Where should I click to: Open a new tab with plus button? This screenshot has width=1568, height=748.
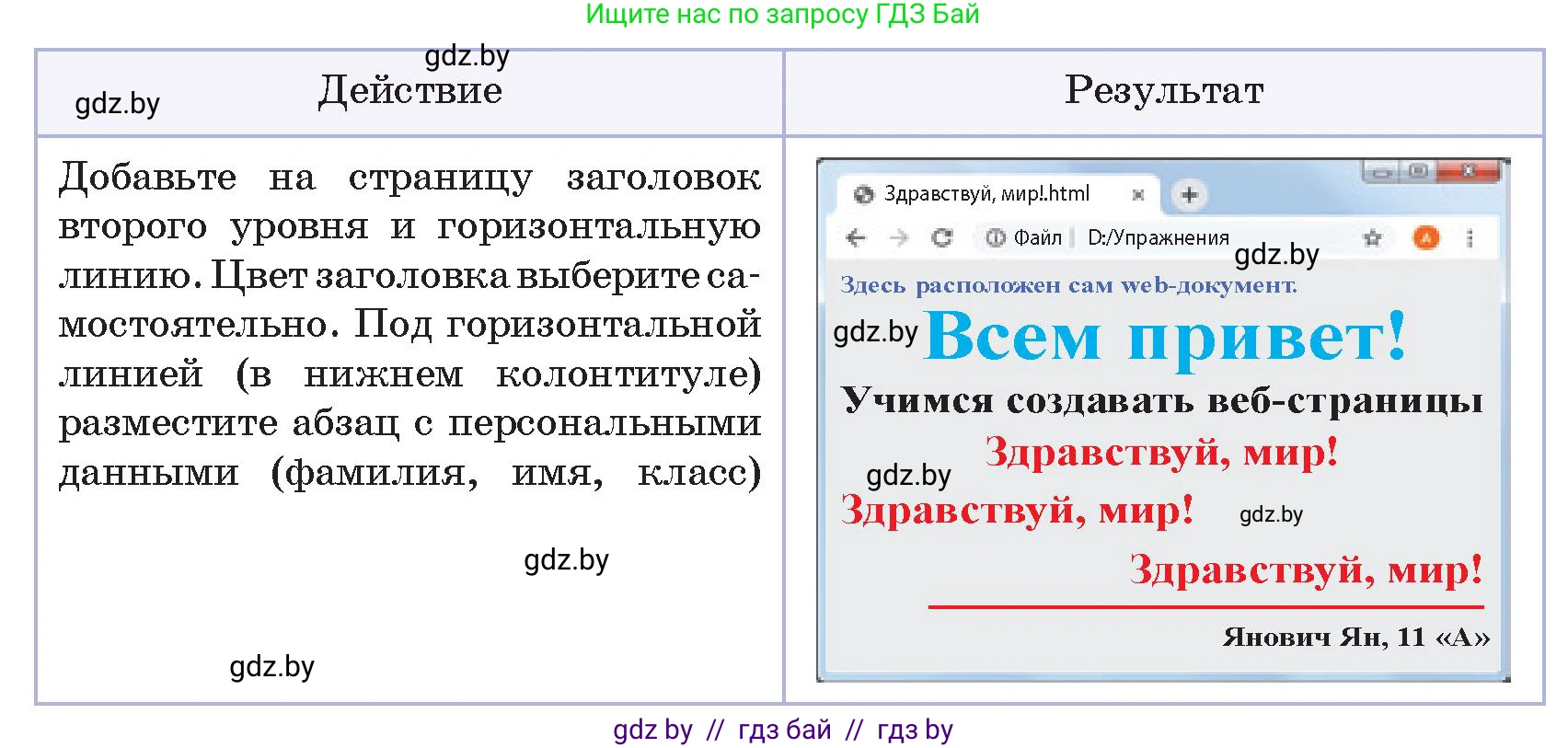1189,195
